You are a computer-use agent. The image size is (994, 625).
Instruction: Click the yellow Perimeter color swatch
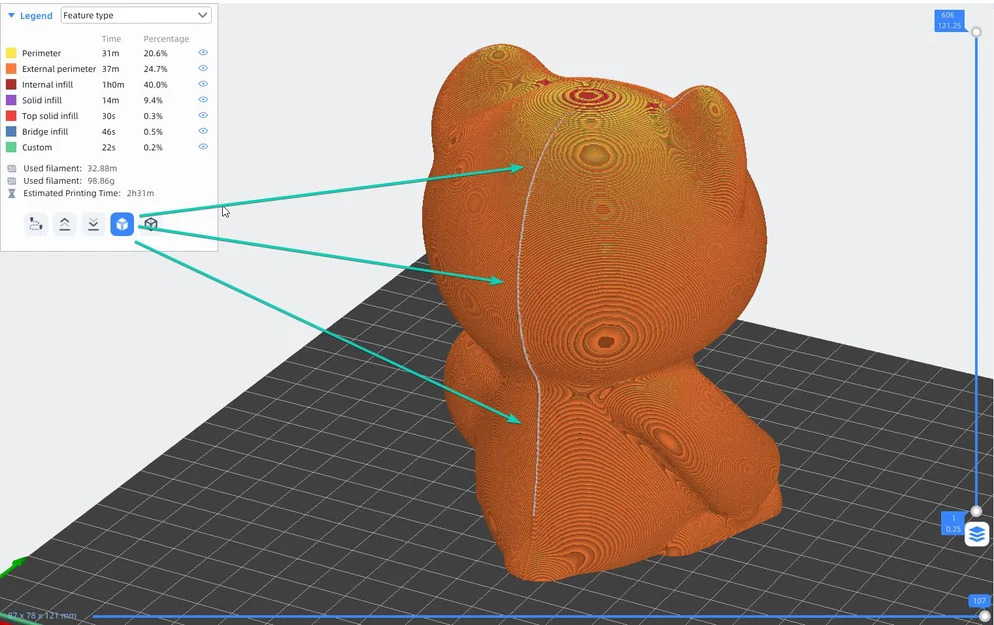(x=11, y=53)
